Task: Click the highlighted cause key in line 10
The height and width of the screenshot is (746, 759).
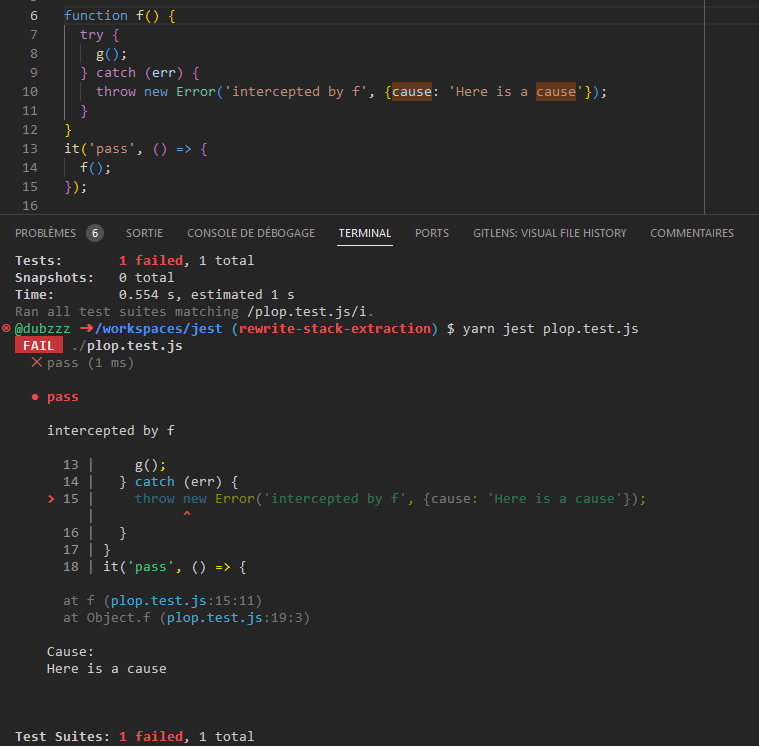Action: coord(411,91)
